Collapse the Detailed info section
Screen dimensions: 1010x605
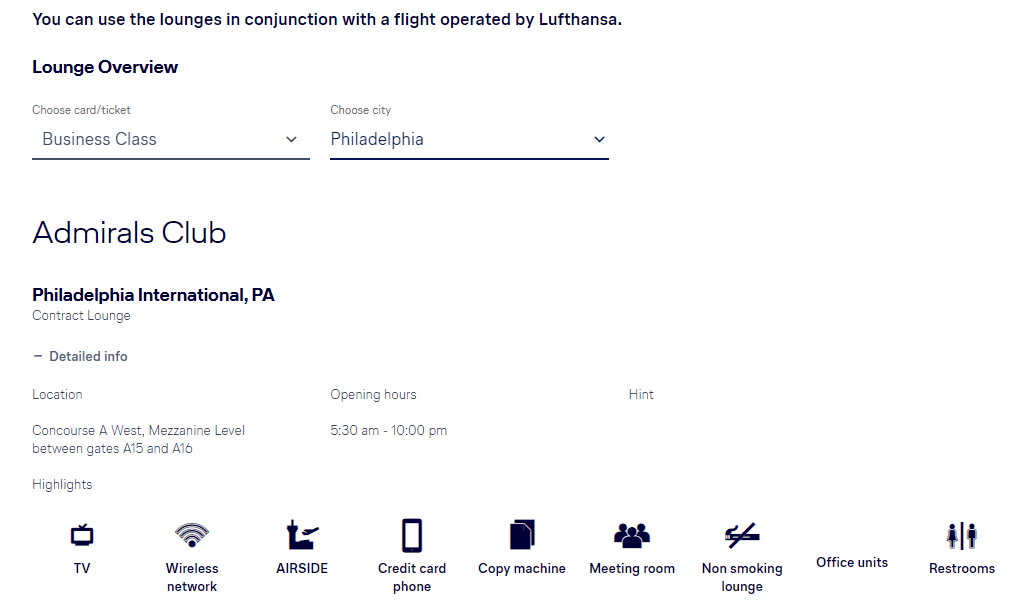81,356
